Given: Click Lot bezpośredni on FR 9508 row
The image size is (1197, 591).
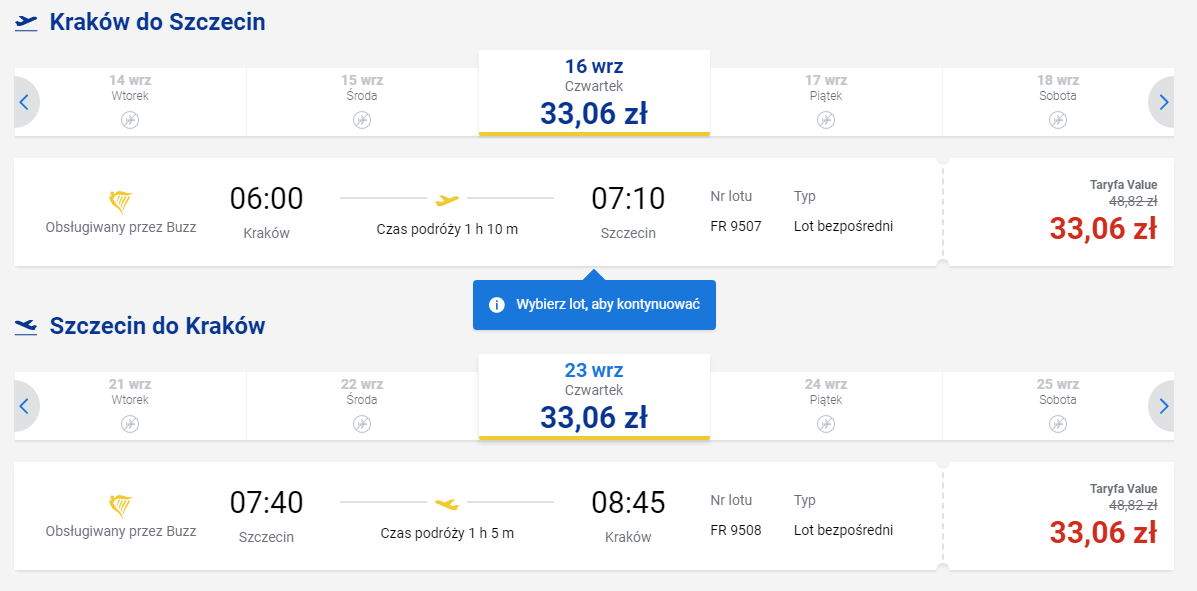Looking at the screenshot, I should pyautogui.click(x=844, y=530).
